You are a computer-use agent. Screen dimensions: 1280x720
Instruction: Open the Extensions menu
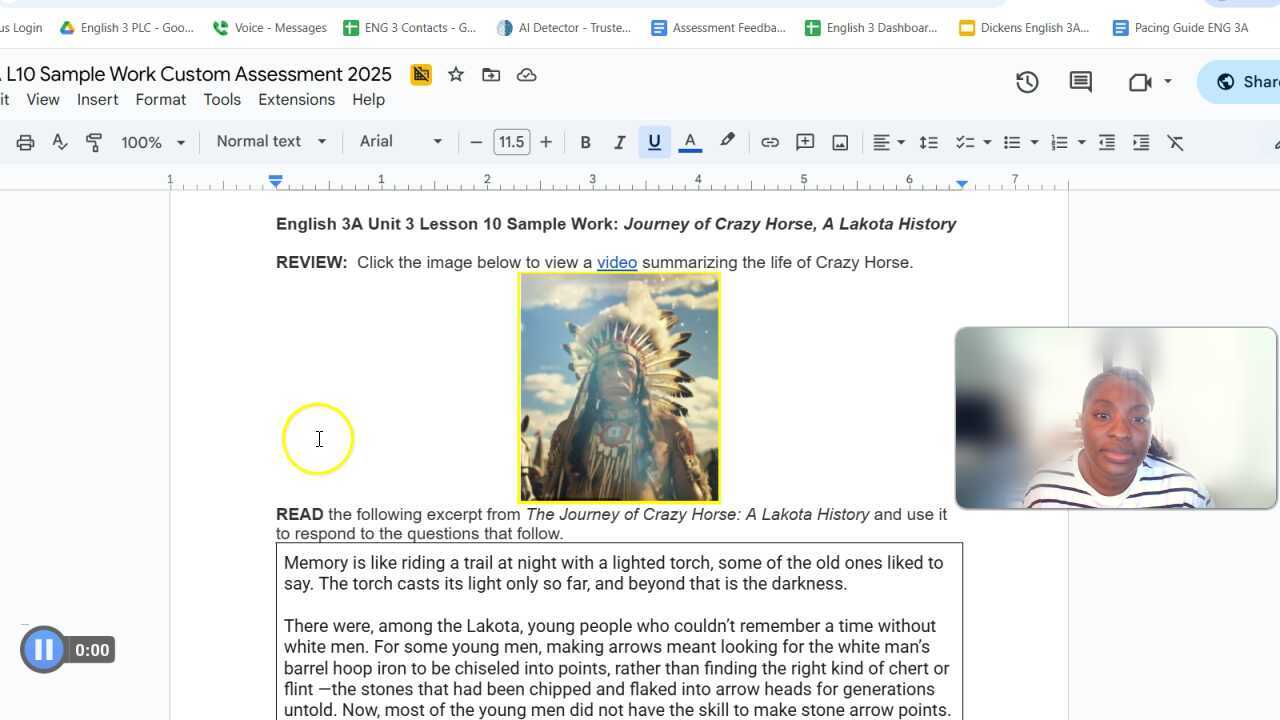click(x=296, y=99)
